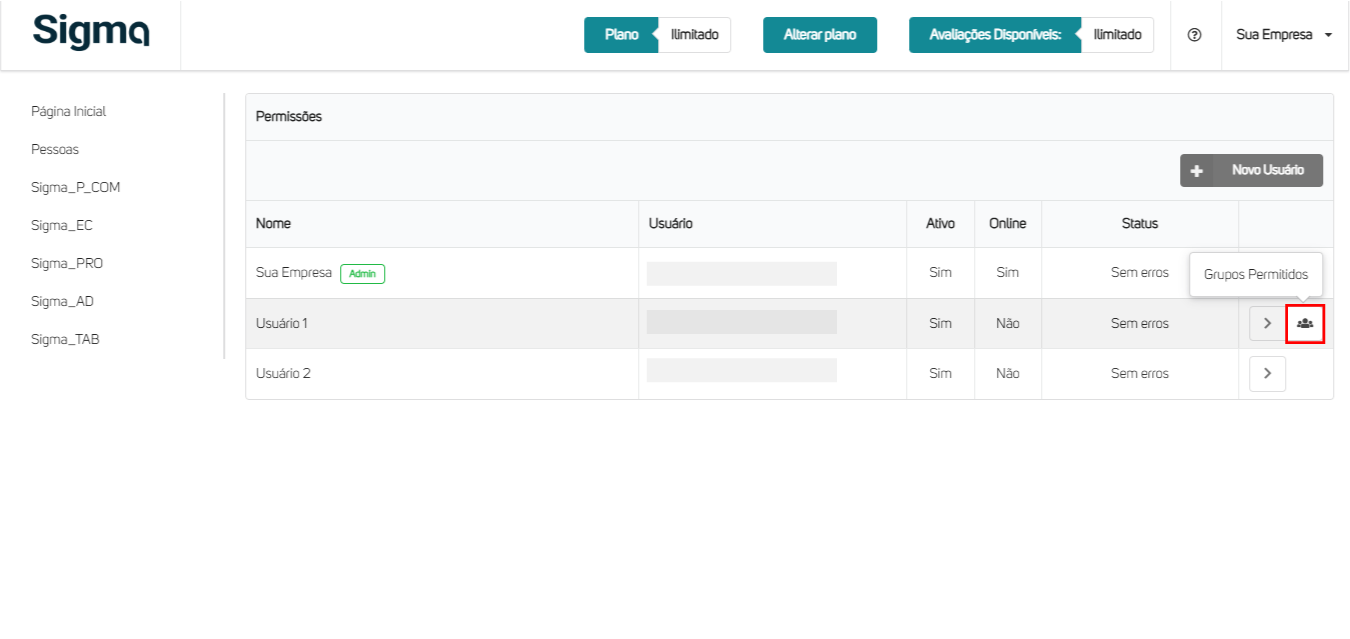Viewport: 1350px width, 639px height.
Task: Click the plus icon on Novo Usuário
Action: (1196, 171)
